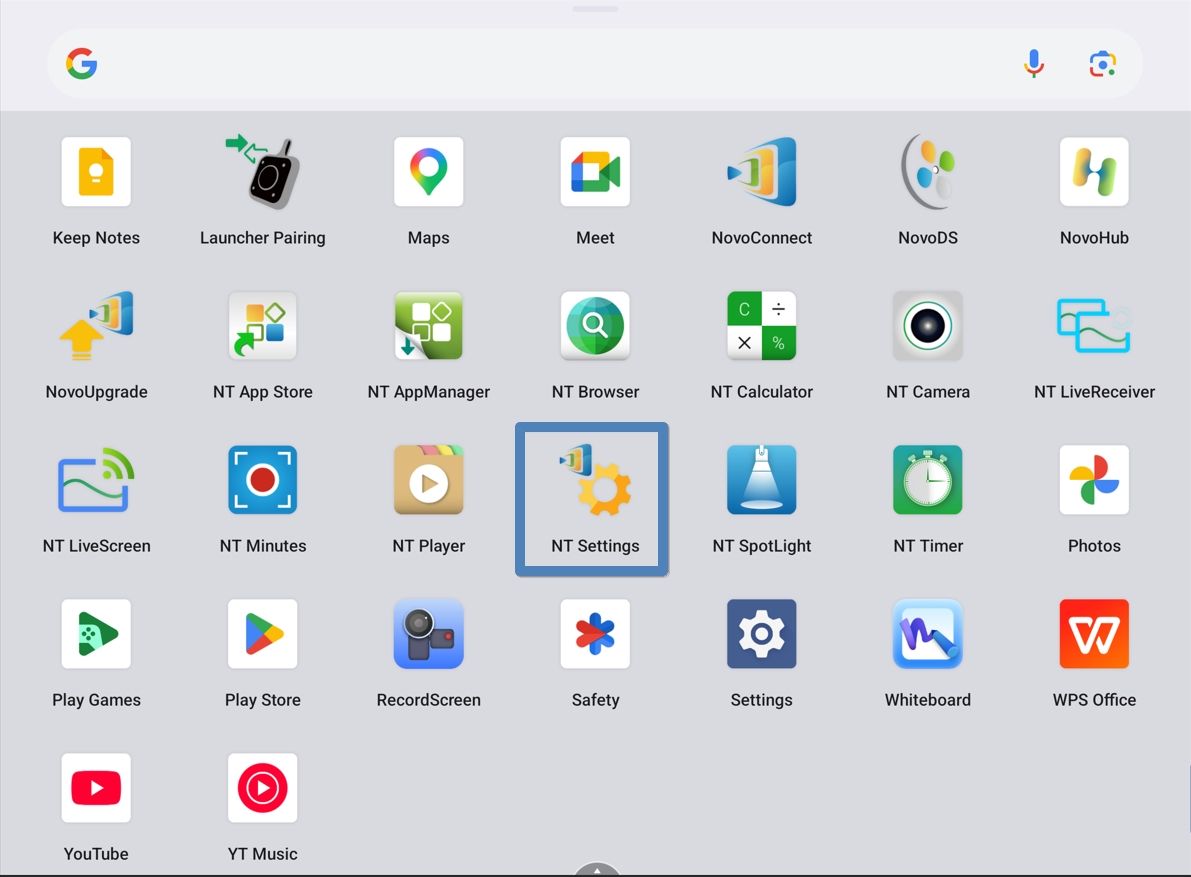The height and width of the screenshot is (877, 1191).
Task: Tap the Google voice search microphone
Action: coord(1033,64)
